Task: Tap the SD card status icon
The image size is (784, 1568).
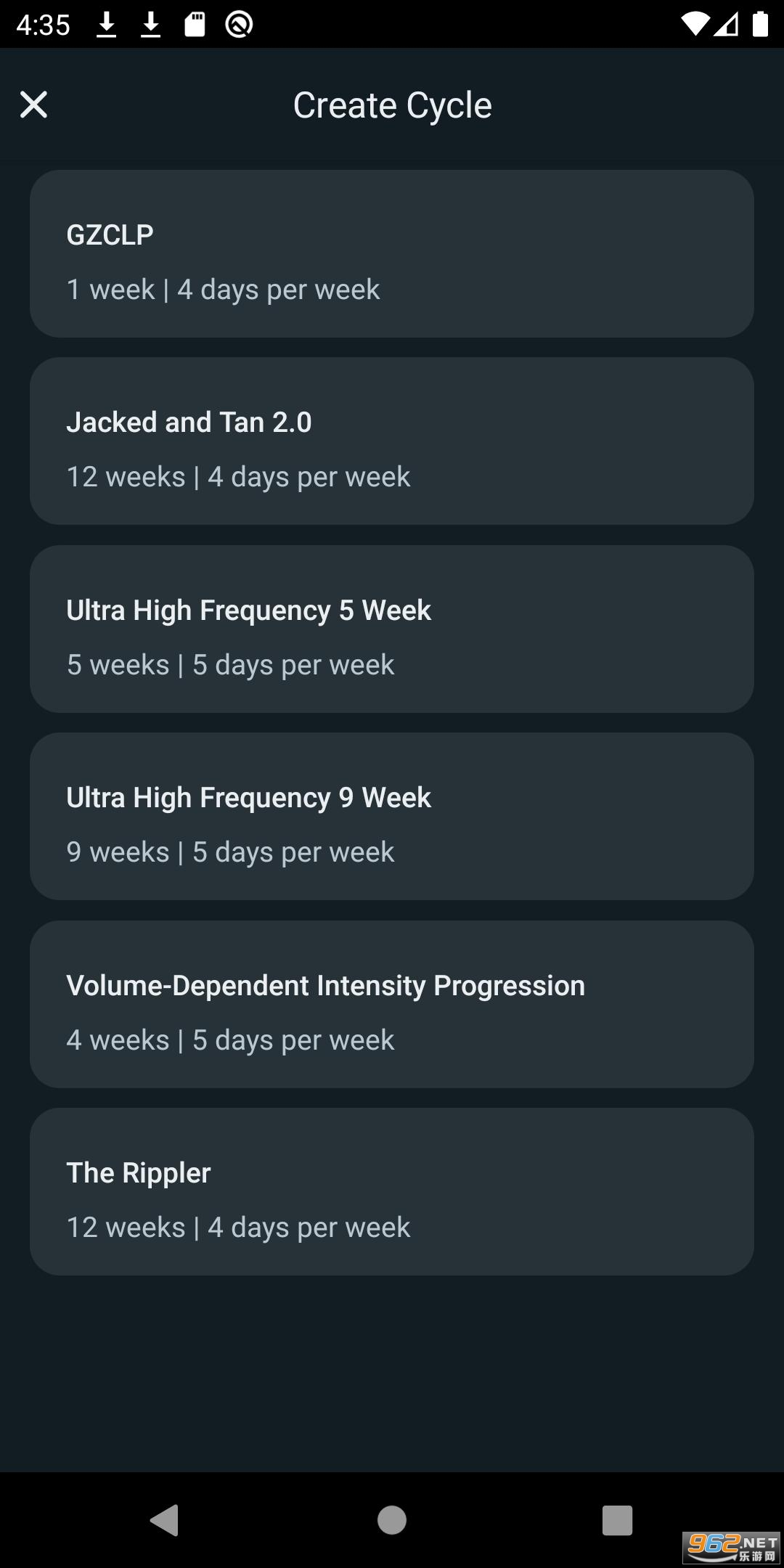Action: tap(195, 25)
